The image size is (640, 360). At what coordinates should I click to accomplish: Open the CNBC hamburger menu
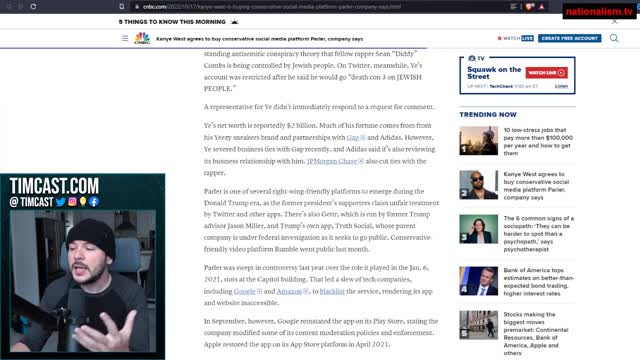point(125,38)
